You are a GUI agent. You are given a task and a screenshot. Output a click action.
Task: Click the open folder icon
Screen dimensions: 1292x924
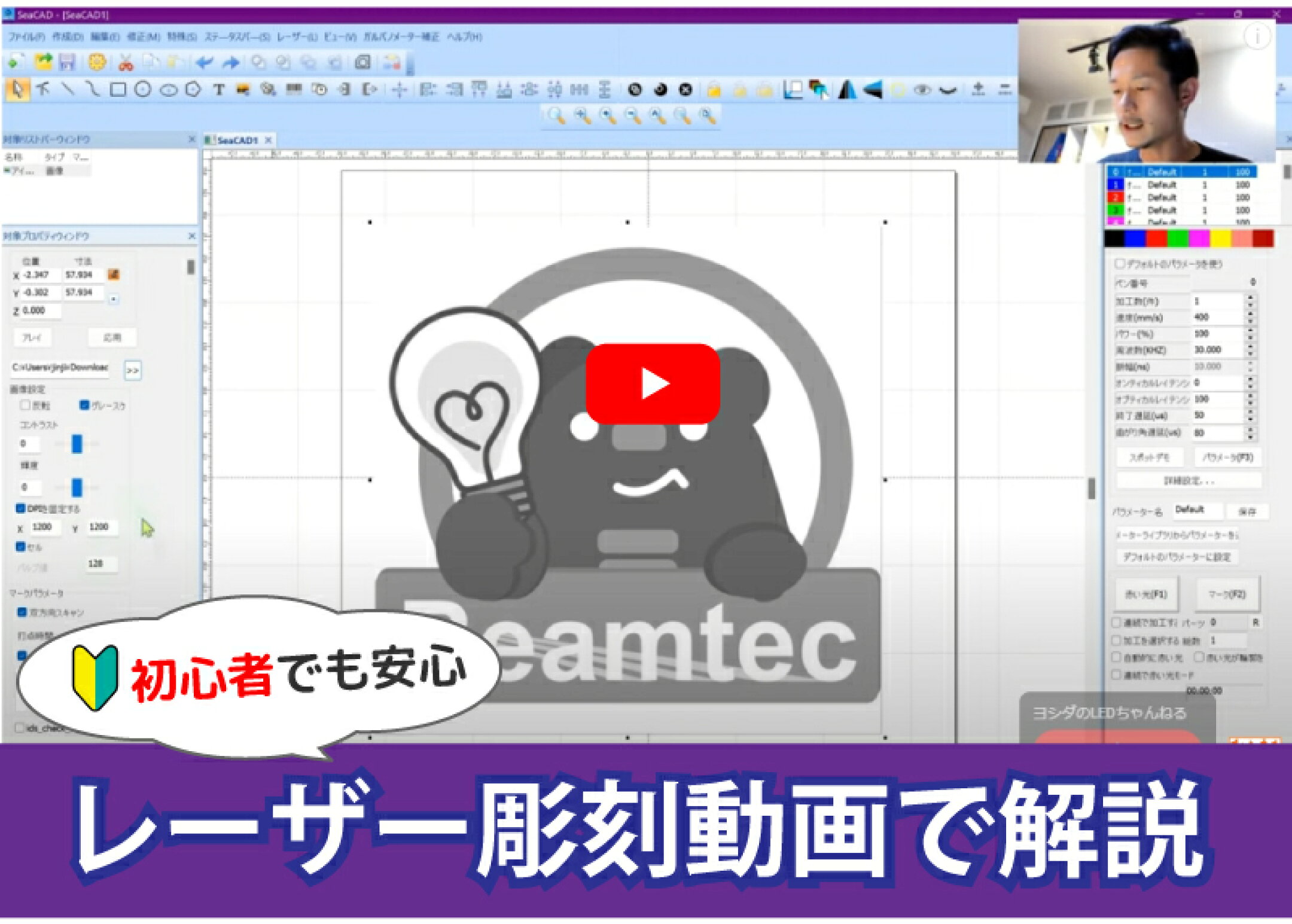point(43,62)
